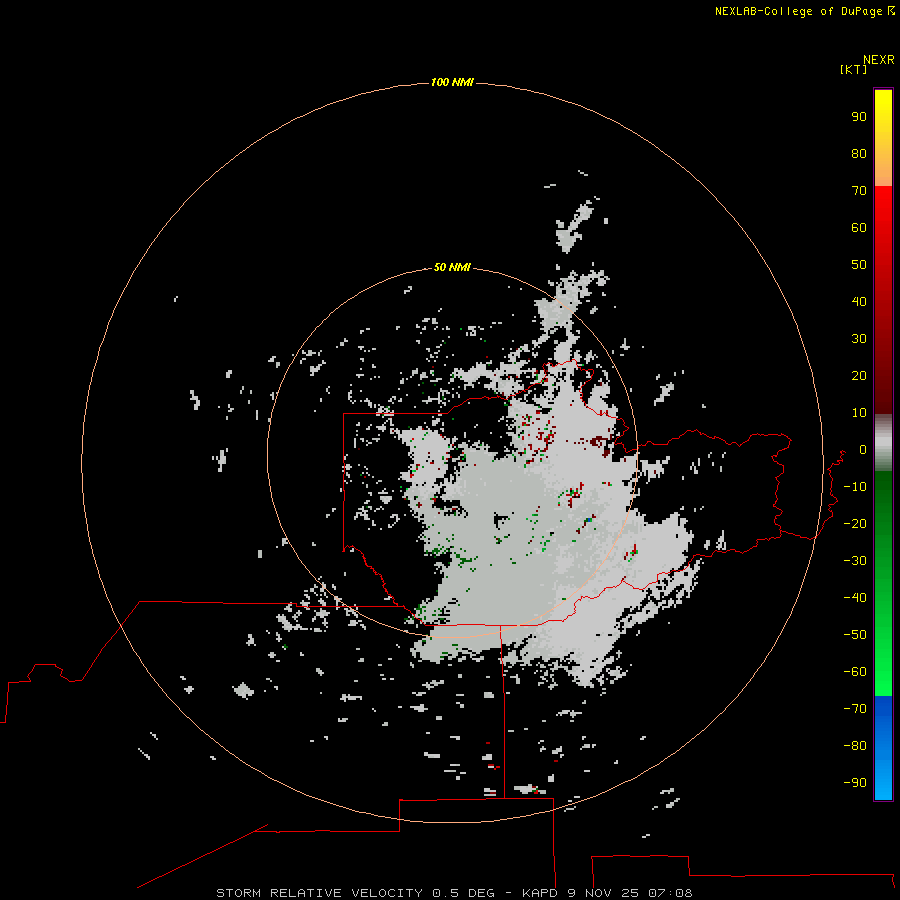Image resolution: width=900 pixels, height=900 pixels.
Task: Click the 0 value on velocity scale
Action: (863, 449)
